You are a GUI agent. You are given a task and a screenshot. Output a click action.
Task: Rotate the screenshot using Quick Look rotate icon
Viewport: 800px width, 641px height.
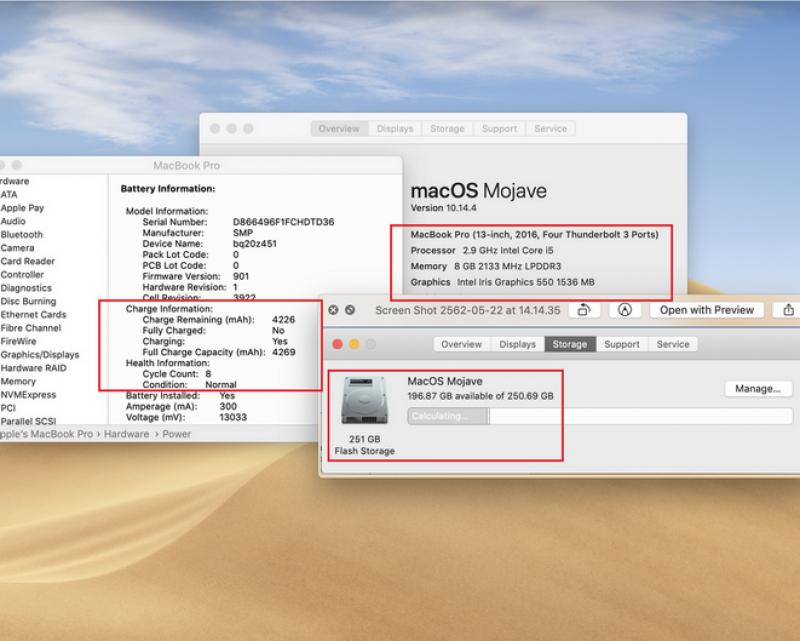point(583,310)
